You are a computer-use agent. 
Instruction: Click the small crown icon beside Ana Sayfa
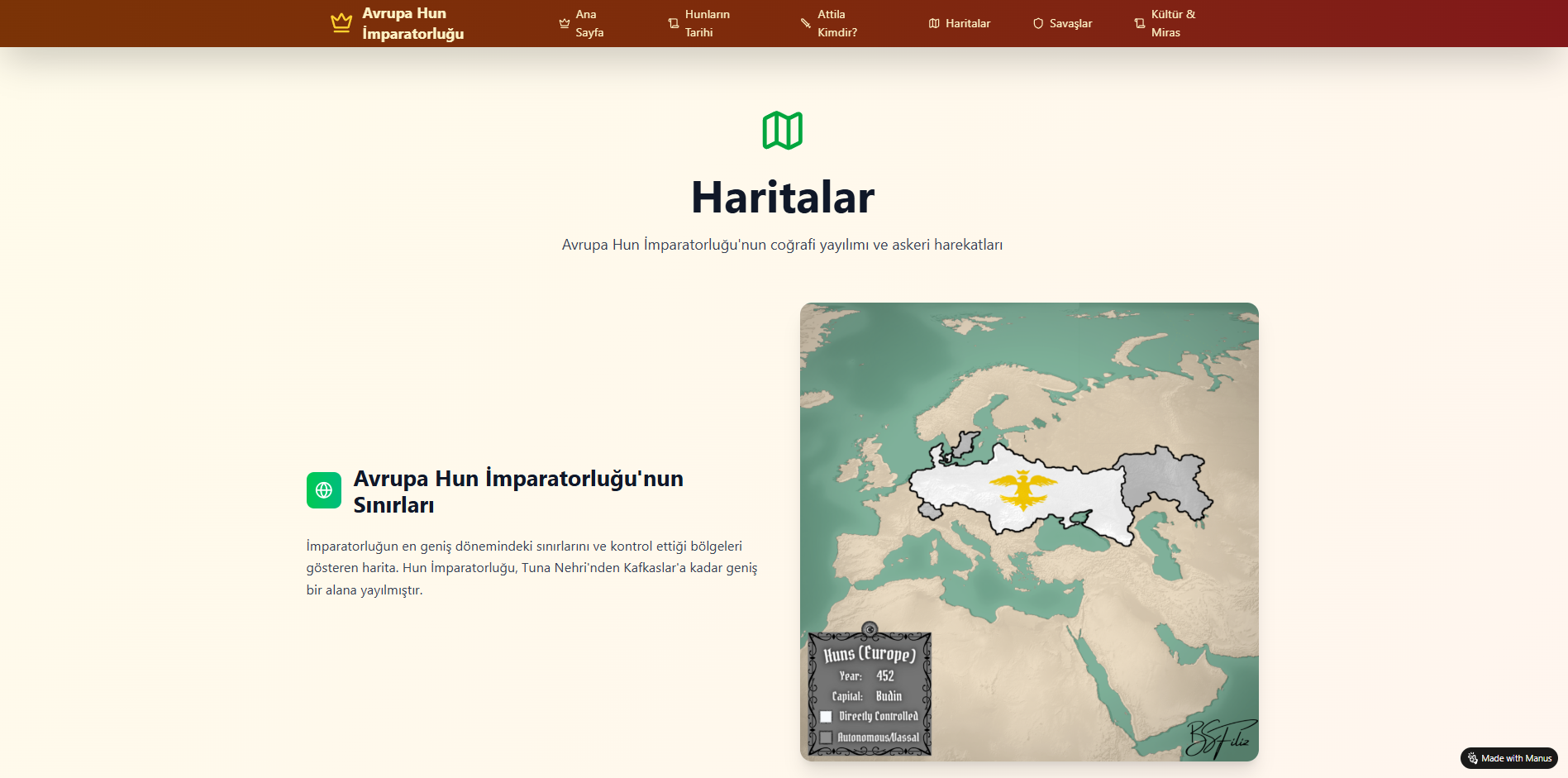tap(565, 23)
